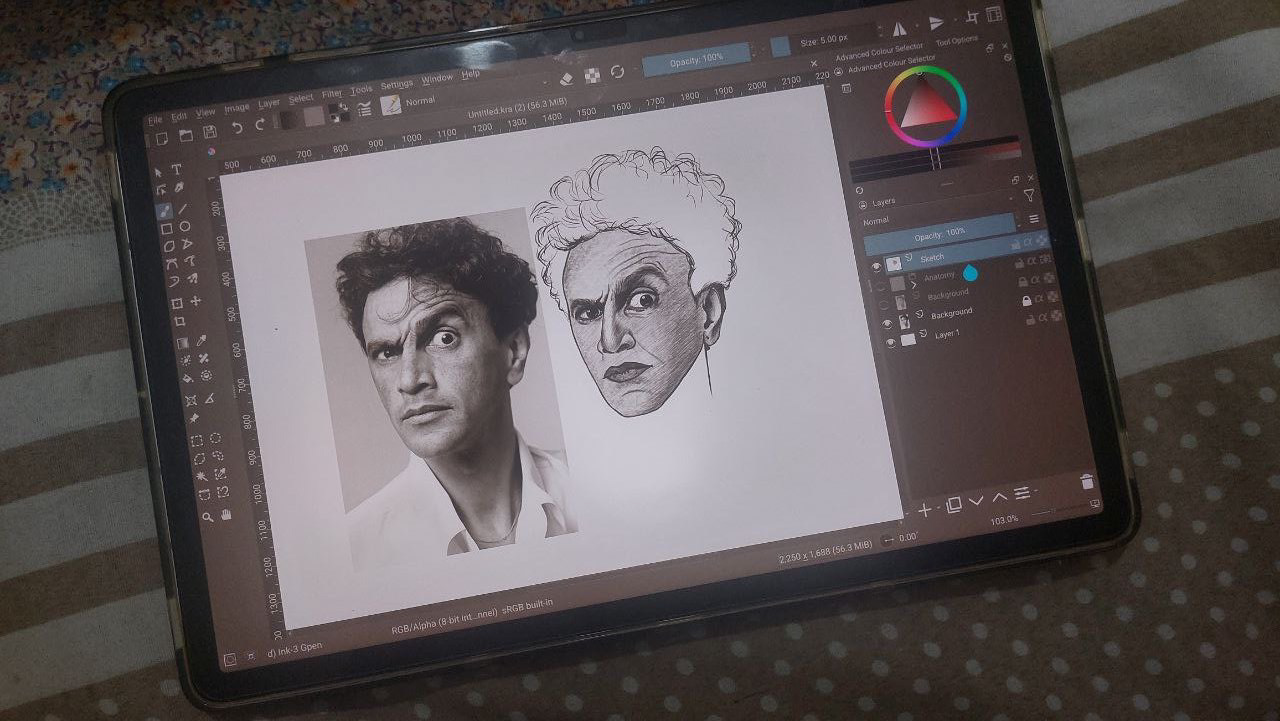Click the brush Opacity slider

click(x=697, y=60)
